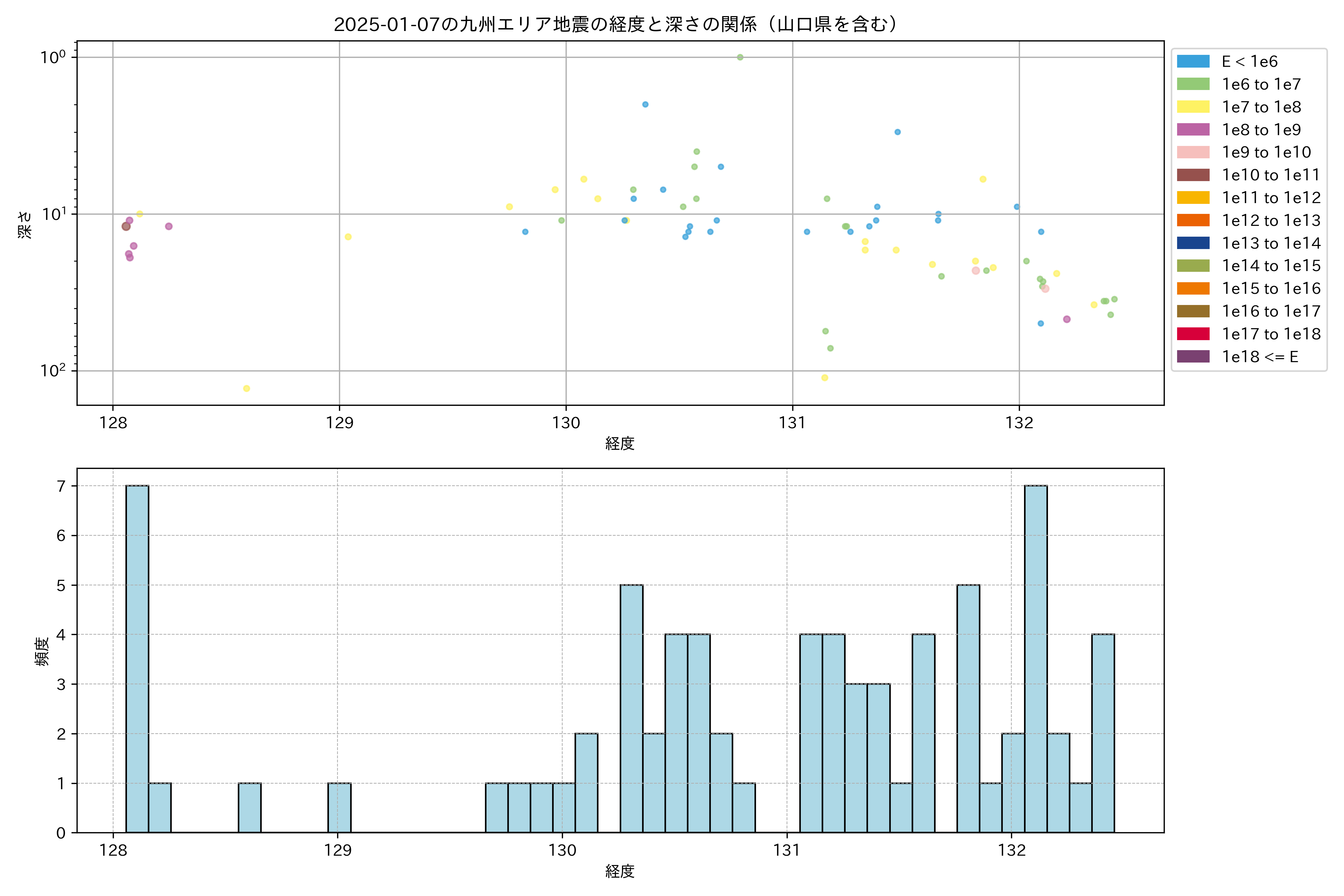The width and height of the screenshot is (1344, 896).
Task: Click the tallest histogram bar near 128
Action: coord(137,658)
